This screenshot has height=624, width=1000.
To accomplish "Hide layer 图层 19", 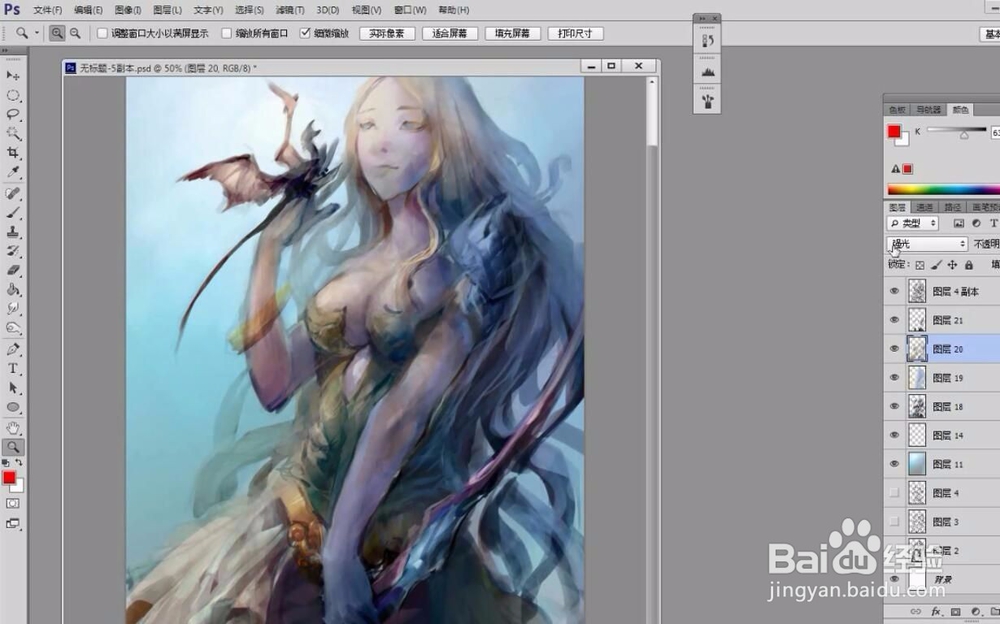I will pos(894,377).
